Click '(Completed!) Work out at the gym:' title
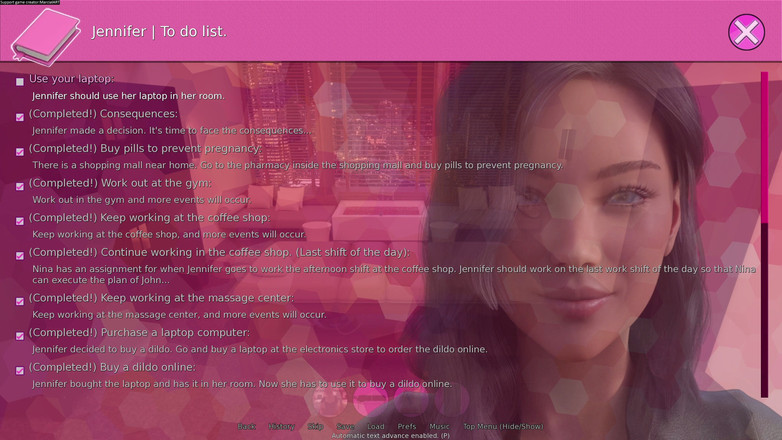 [120, 183]
